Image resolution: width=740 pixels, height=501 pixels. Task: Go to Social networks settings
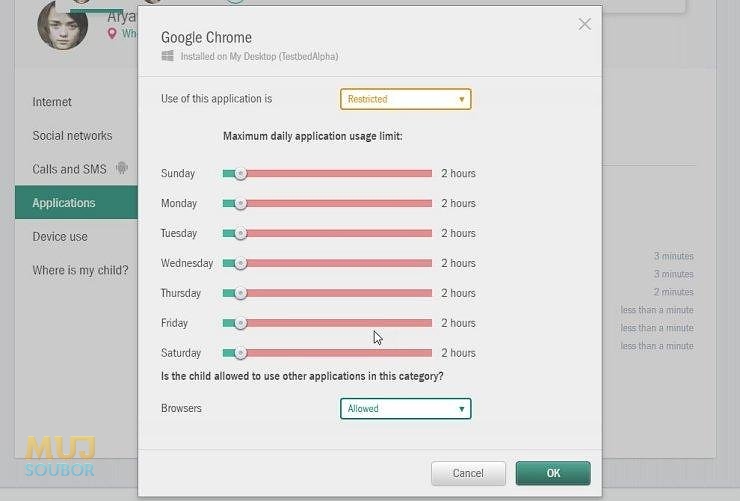[x=72, y=136]
